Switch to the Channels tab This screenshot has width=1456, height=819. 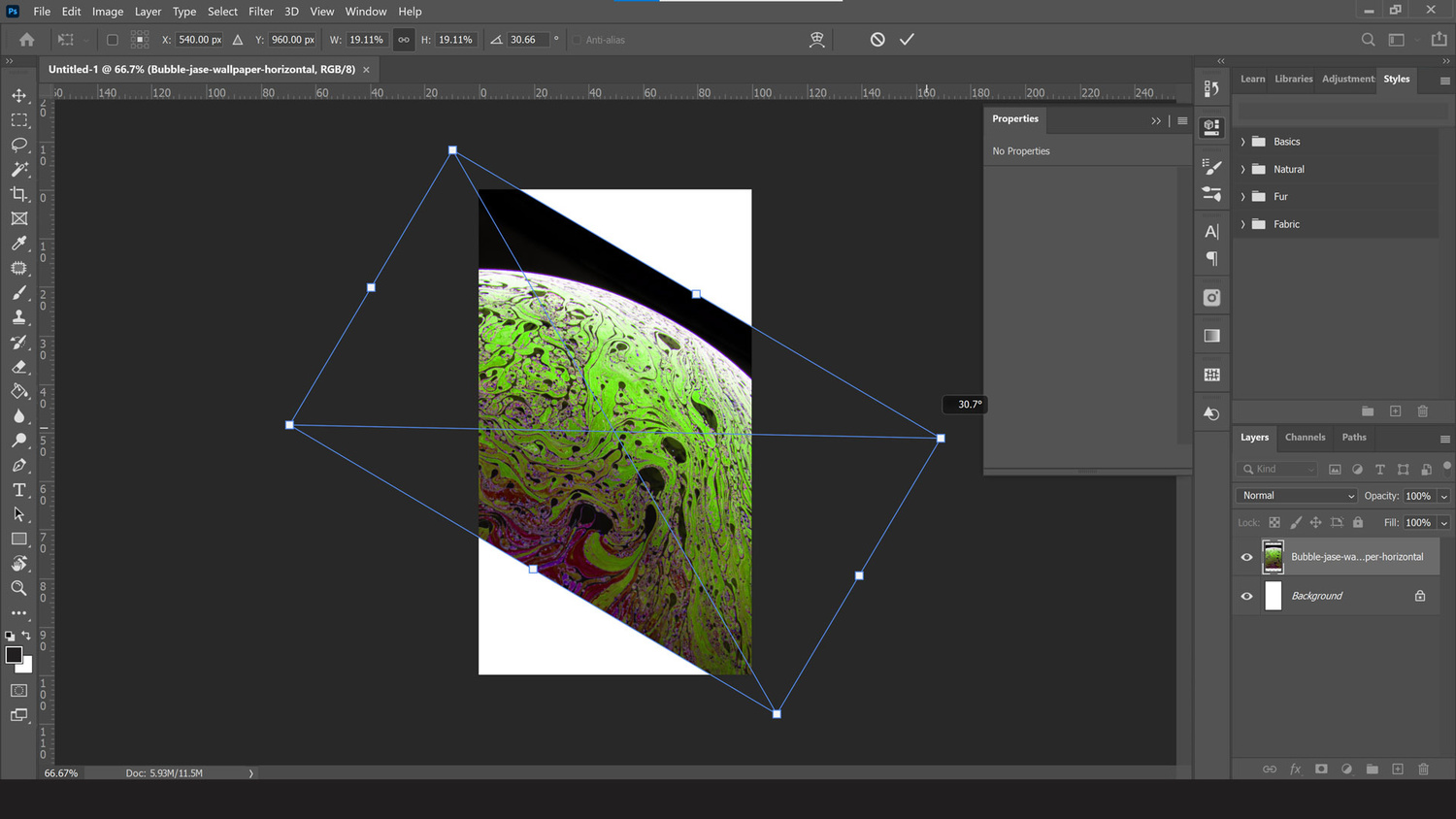[1305, 438]
